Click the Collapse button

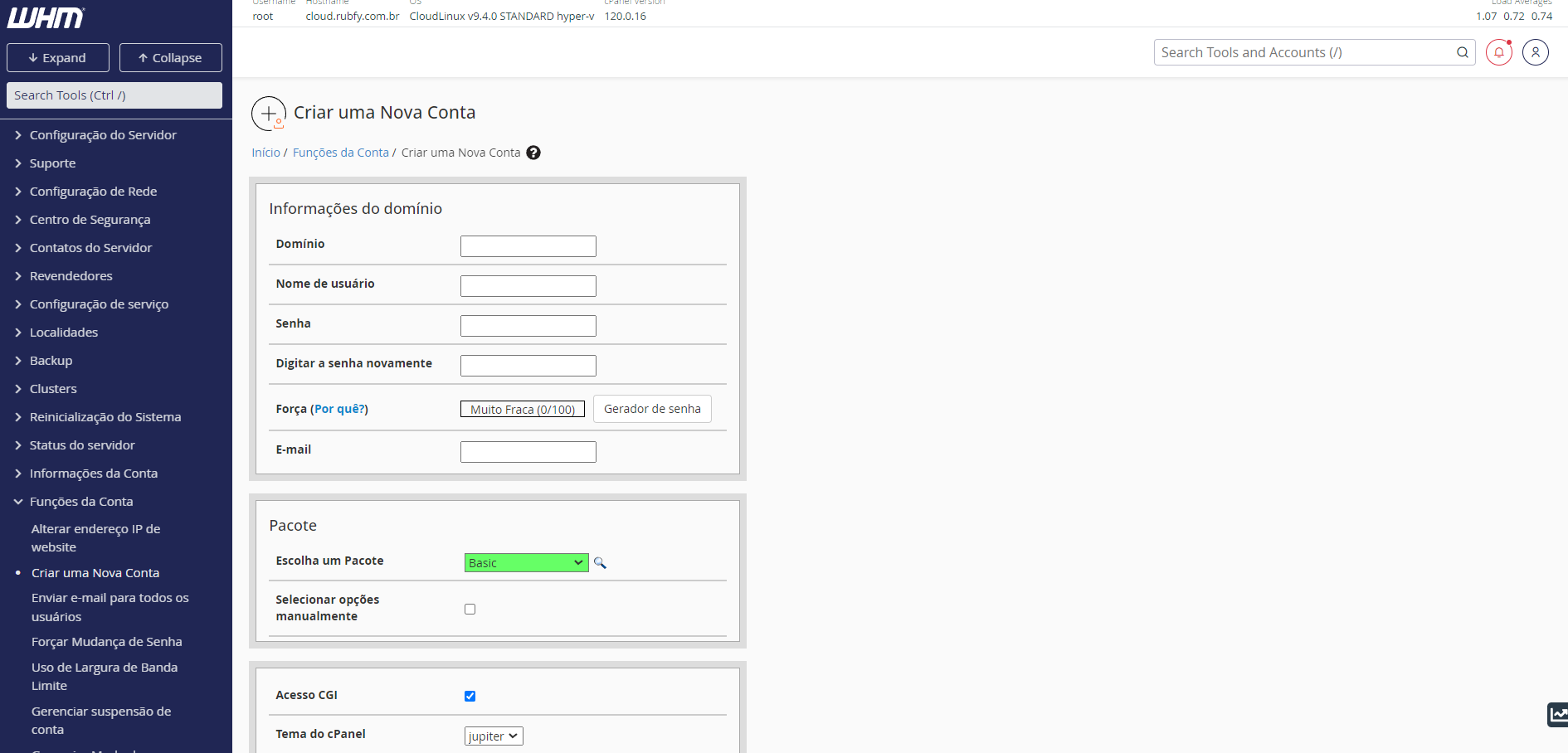tap(171, 57)
